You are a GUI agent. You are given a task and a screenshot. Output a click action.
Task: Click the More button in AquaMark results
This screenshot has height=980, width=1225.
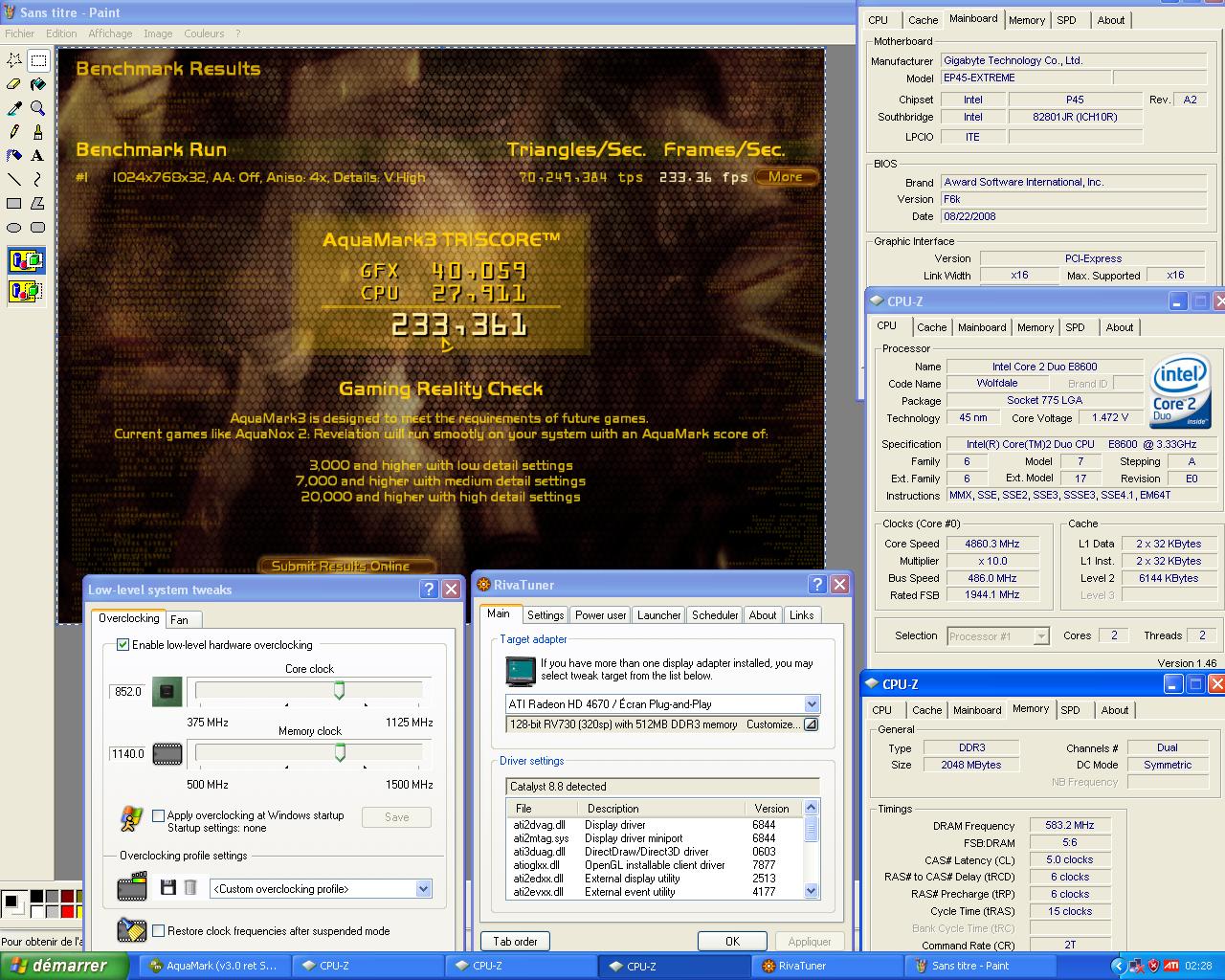point(785,177)
